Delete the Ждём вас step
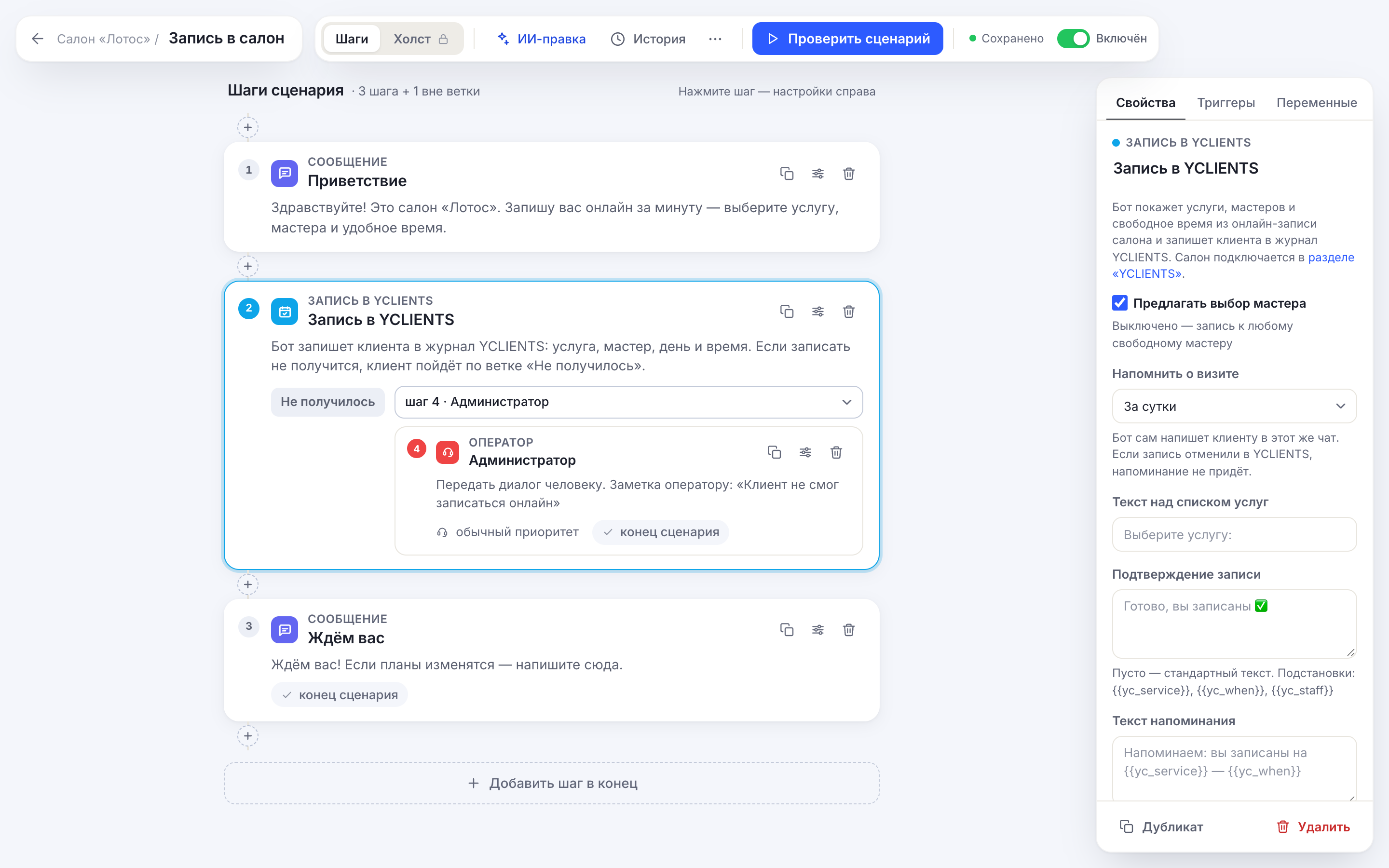The height and width of the screenshot is (868, 1389). 849,630
